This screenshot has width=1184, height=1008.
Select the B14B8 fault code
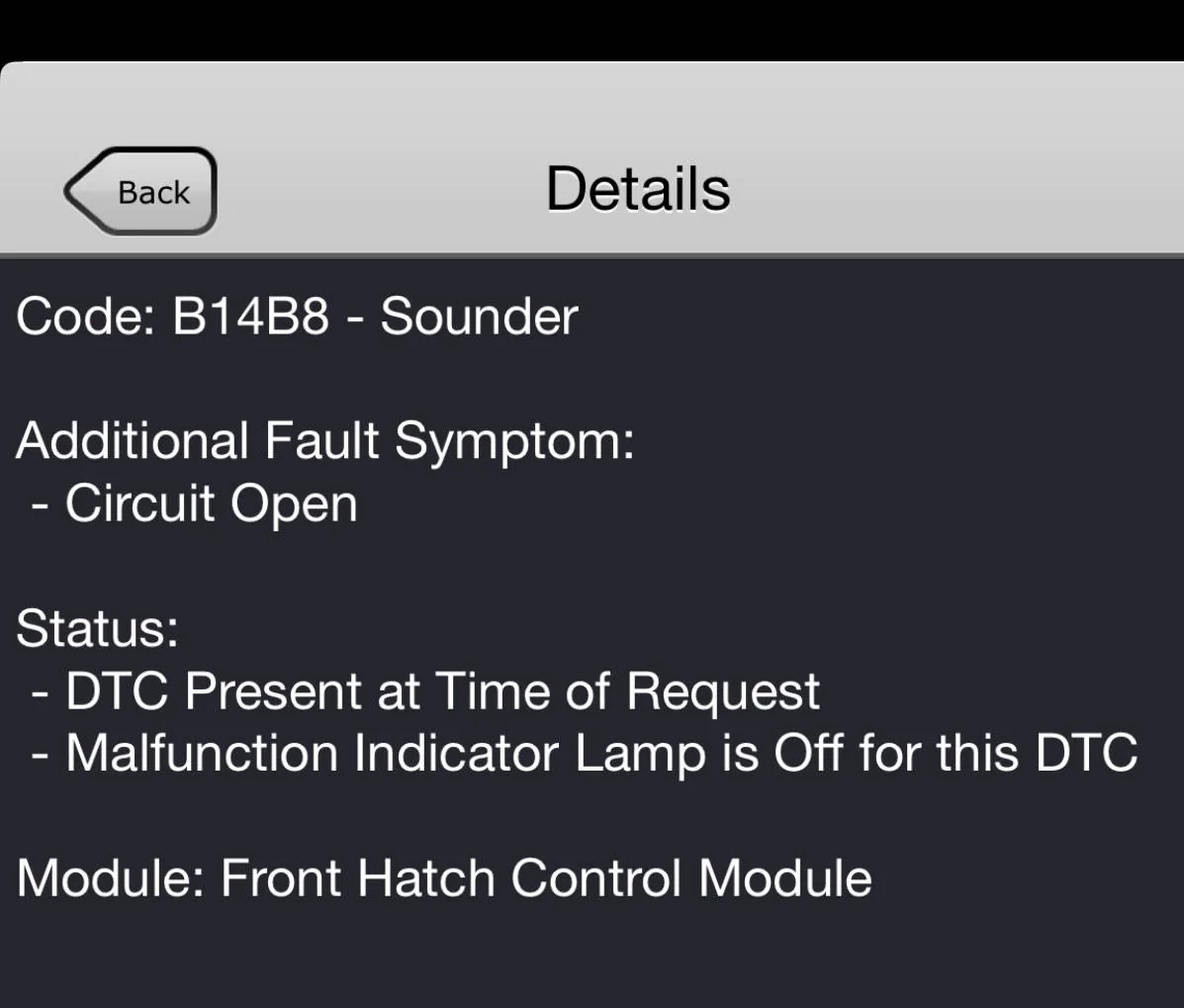click(x=250, y=317)
